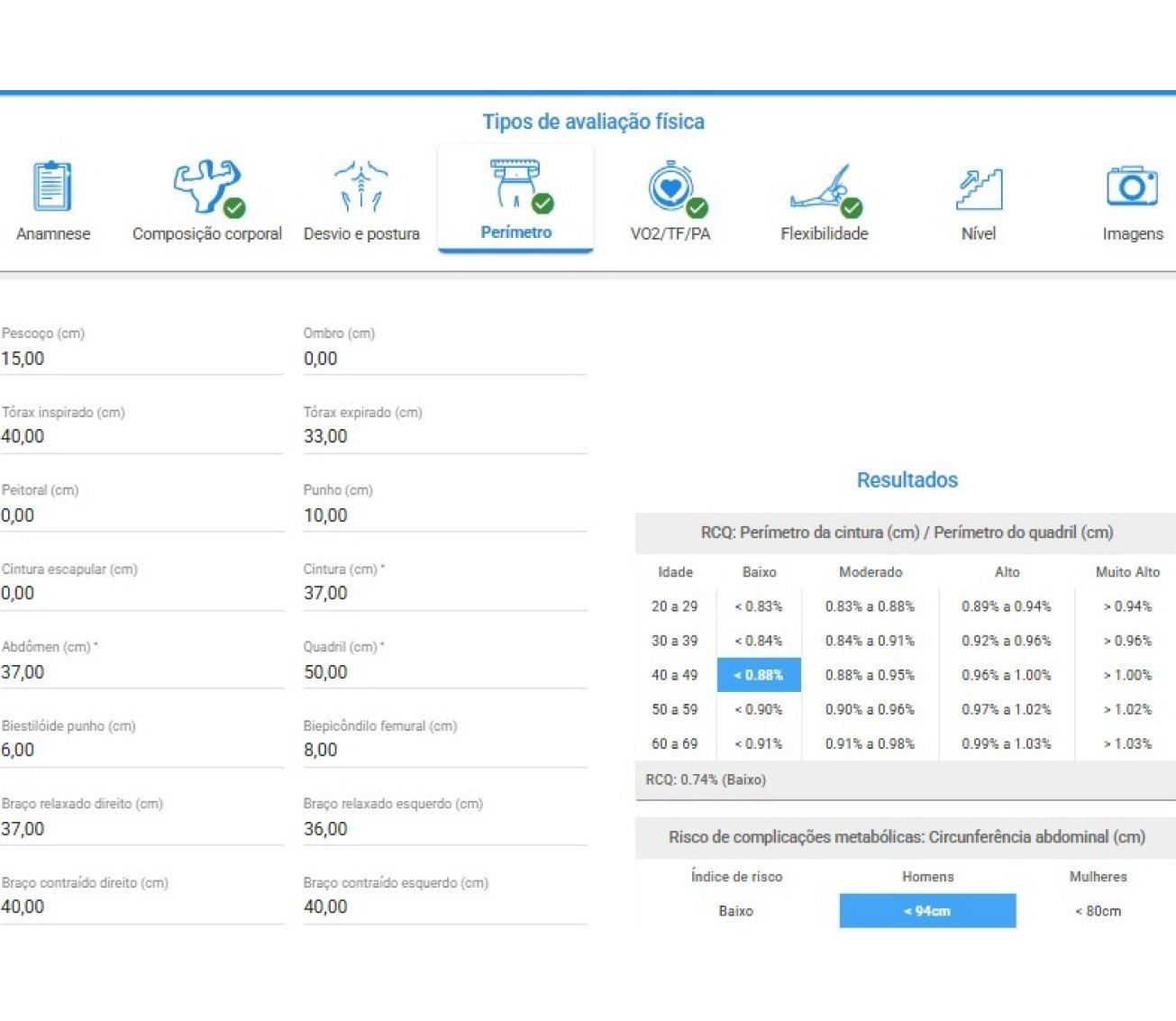Click highlighted < 0.88% cell in RCQ table

pyautogui.click(x=759, y=675)
